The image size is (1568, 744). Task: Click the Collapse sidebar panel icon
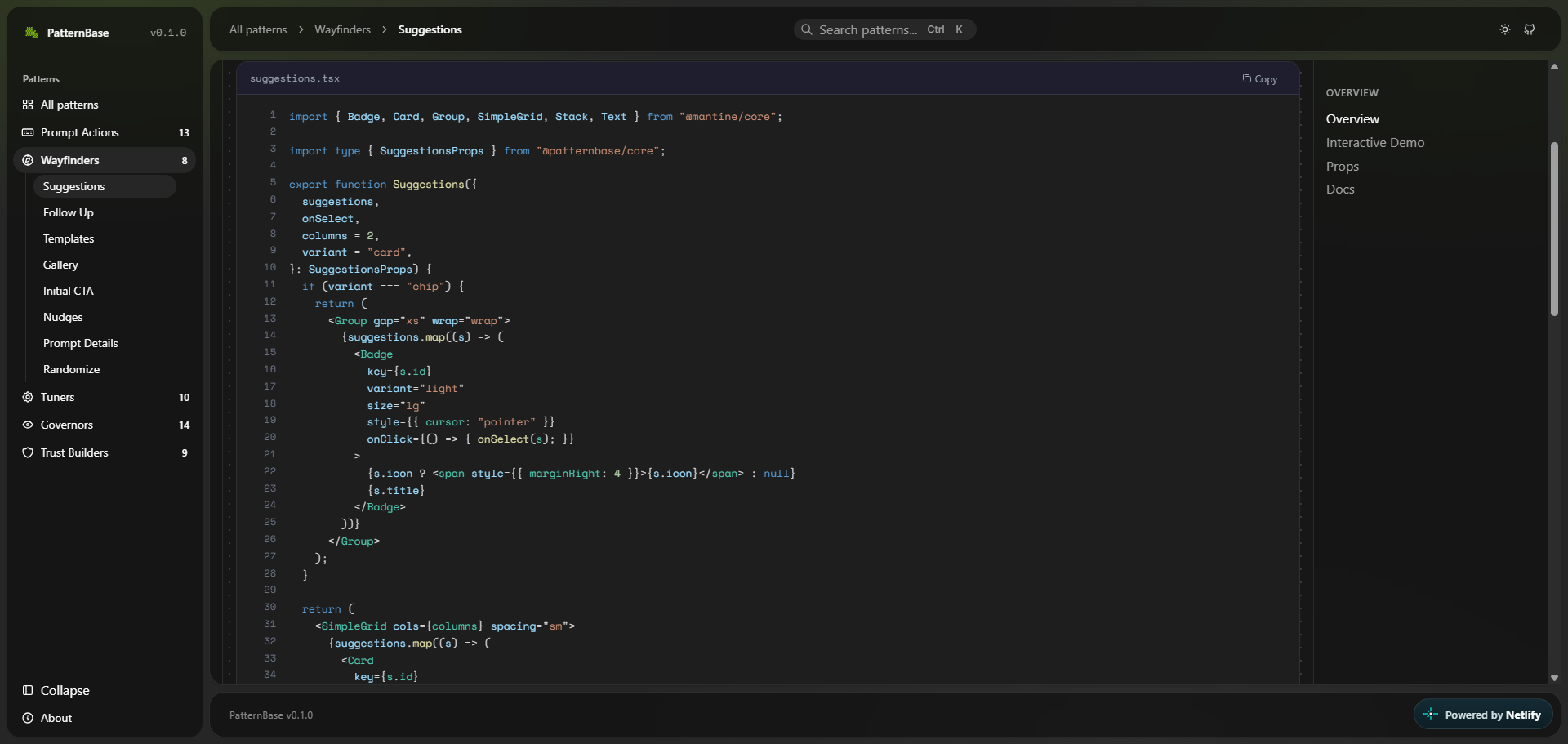pyautogui.click(x=28, y=690)
